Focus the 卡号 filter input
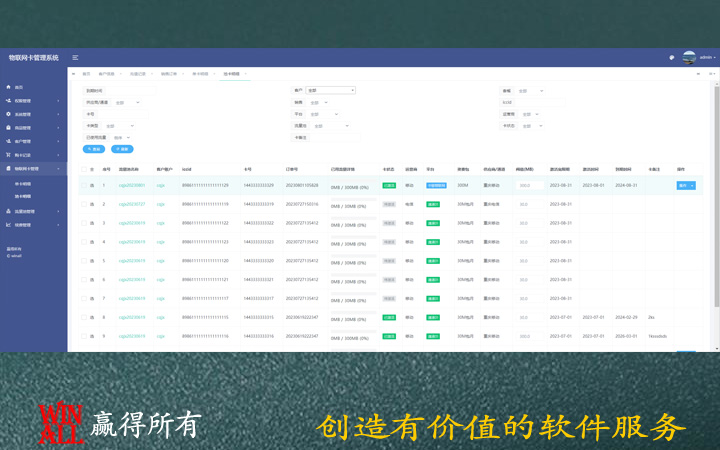Viewport: 720px width, 450px height. tap(123, 114)
